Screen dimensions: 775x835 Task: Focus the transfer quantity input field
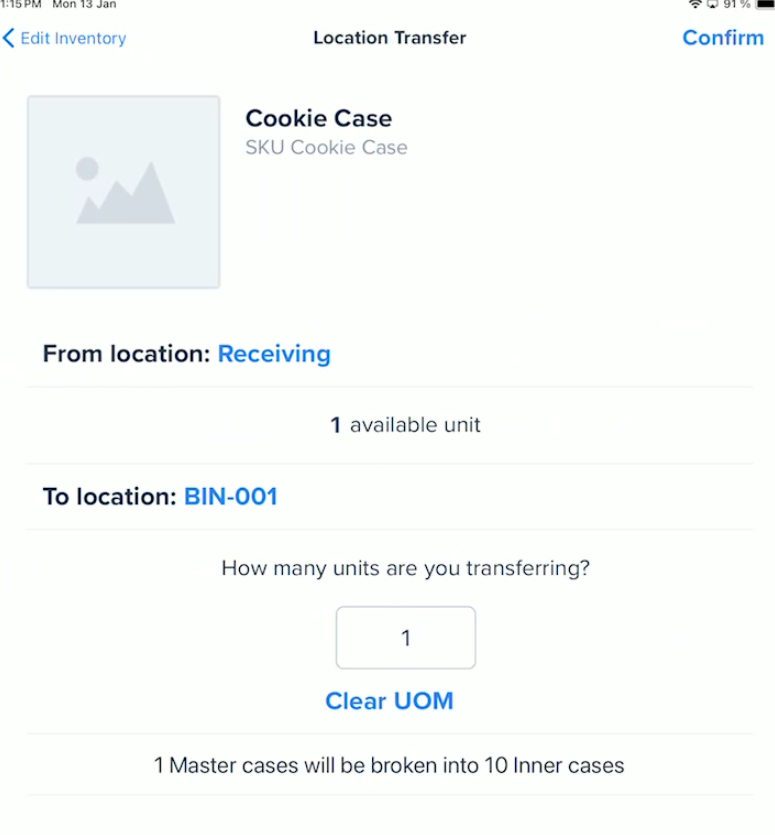(406, 637)
